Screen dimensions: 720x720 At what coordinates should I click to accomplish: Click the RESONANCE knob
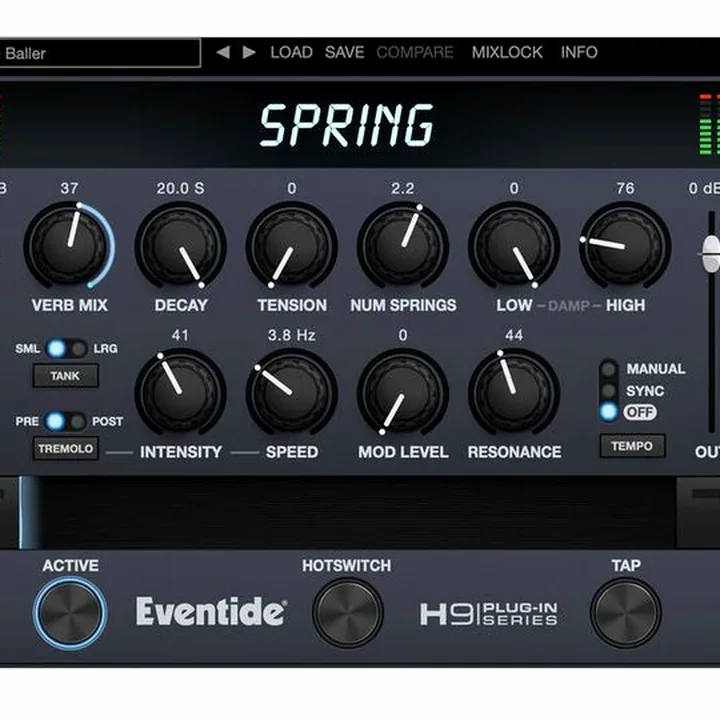click(514, 393)
